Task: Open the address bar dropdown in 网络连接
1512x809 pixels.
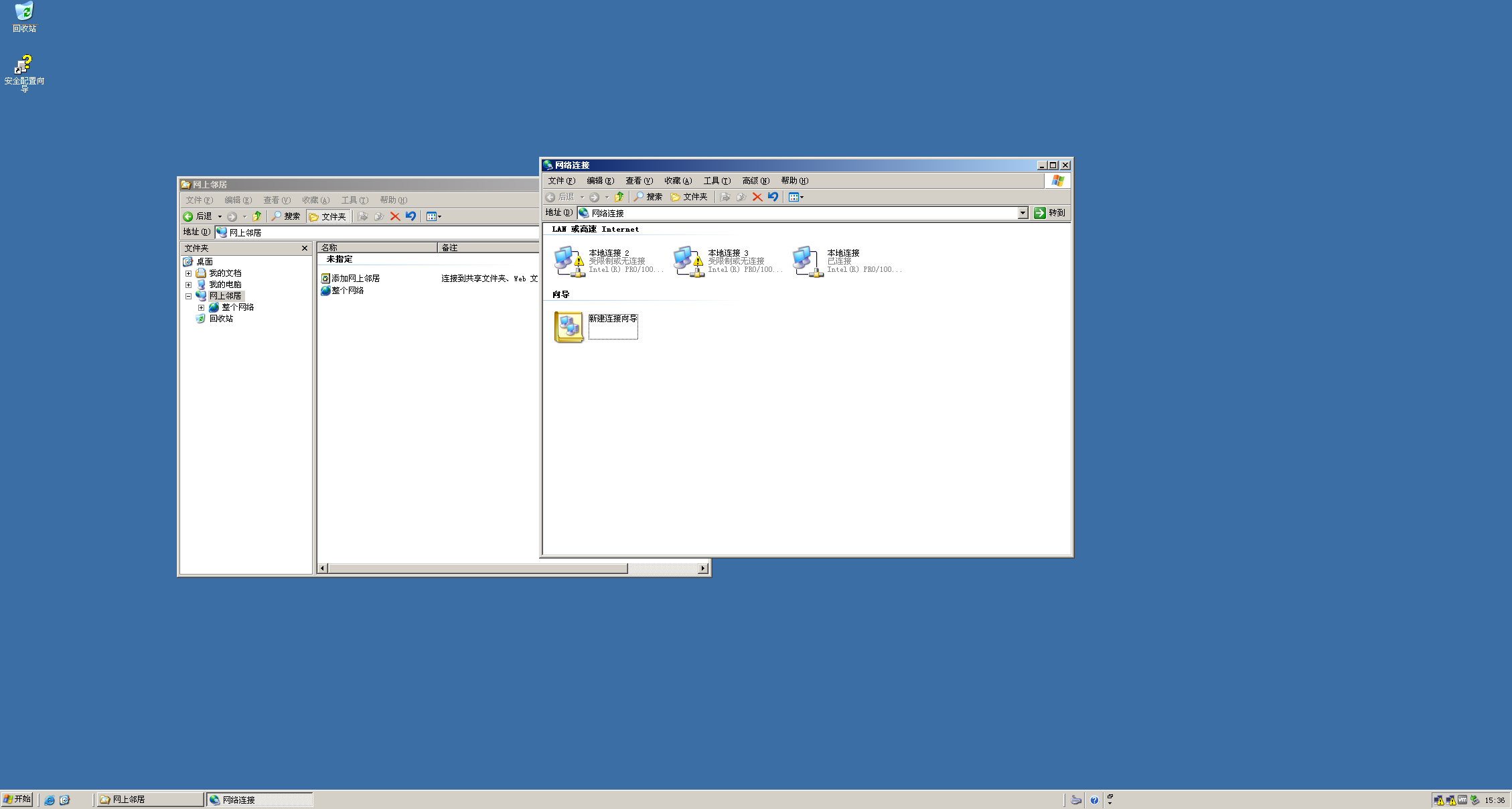Action: 1023,213
